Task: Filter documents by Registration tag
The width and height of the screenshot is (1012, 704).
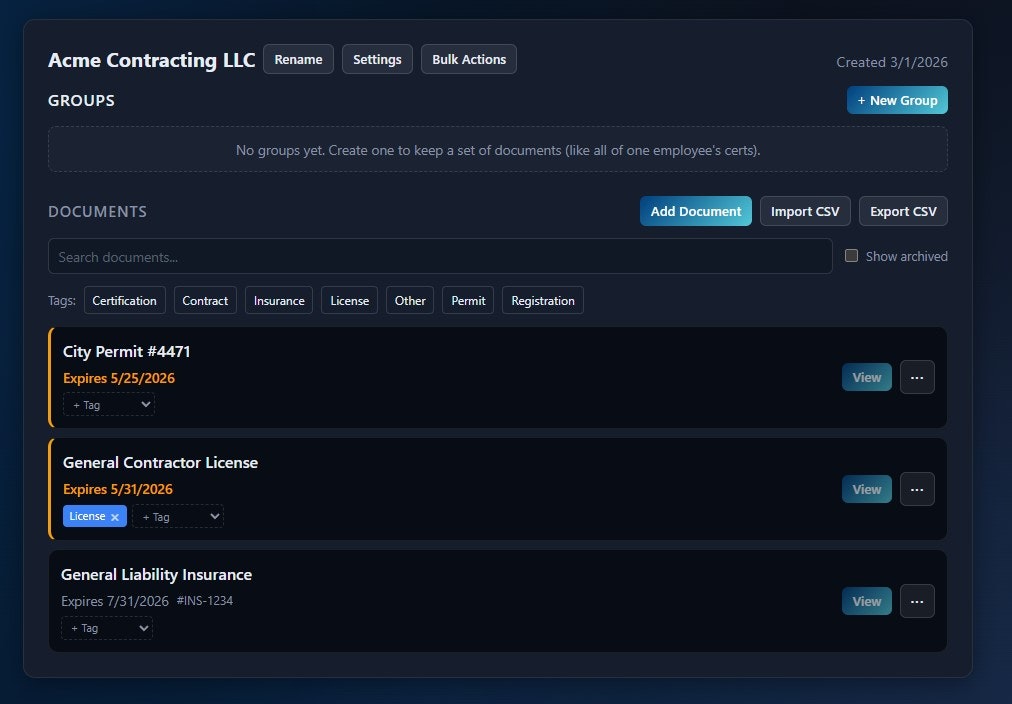Action: pos(543,301)
